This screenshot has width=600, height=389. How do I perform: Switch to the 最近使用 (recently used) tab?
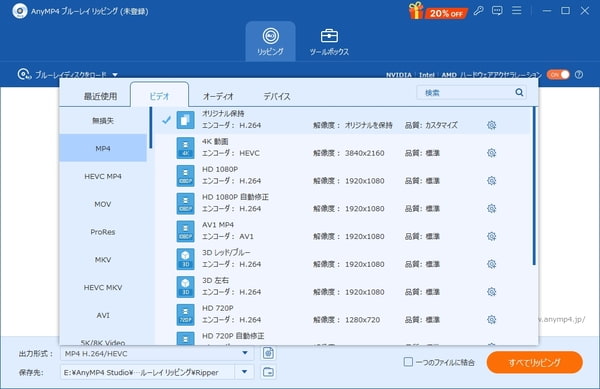click(x=100, y=96)
